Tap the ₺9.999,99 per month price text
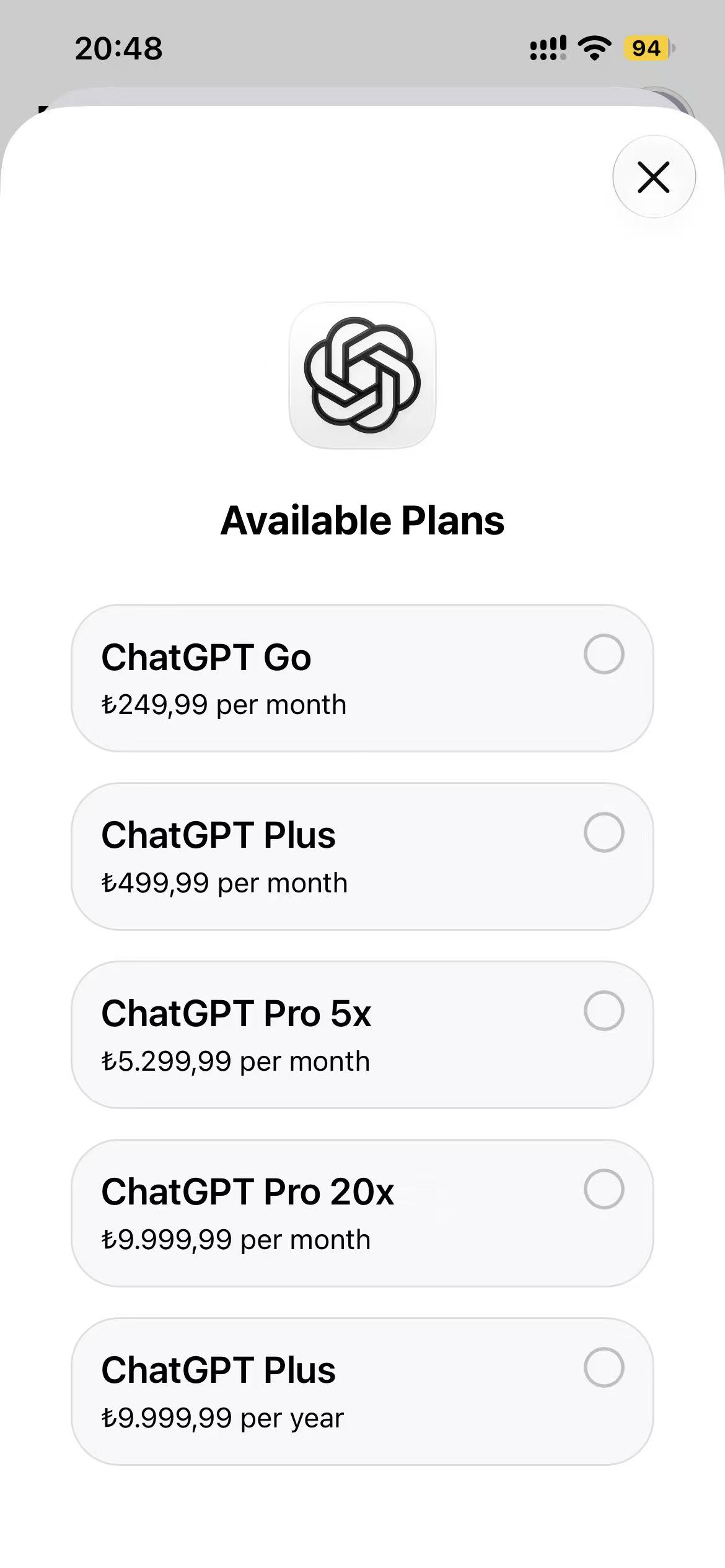The height and width of the screenshot is (1568, 725). (x=235, y=1240)
